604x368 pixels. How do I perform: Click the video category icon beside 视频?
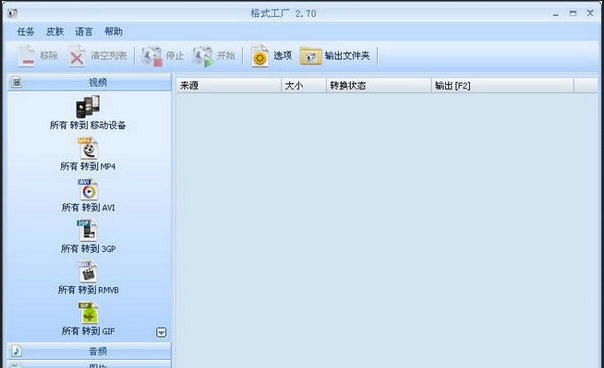click(16, 82)
